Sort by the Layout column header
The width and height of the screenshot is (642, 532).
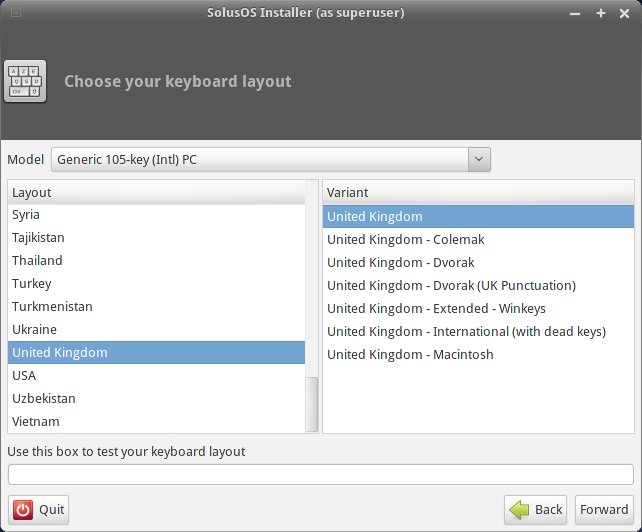coord(156,192)
